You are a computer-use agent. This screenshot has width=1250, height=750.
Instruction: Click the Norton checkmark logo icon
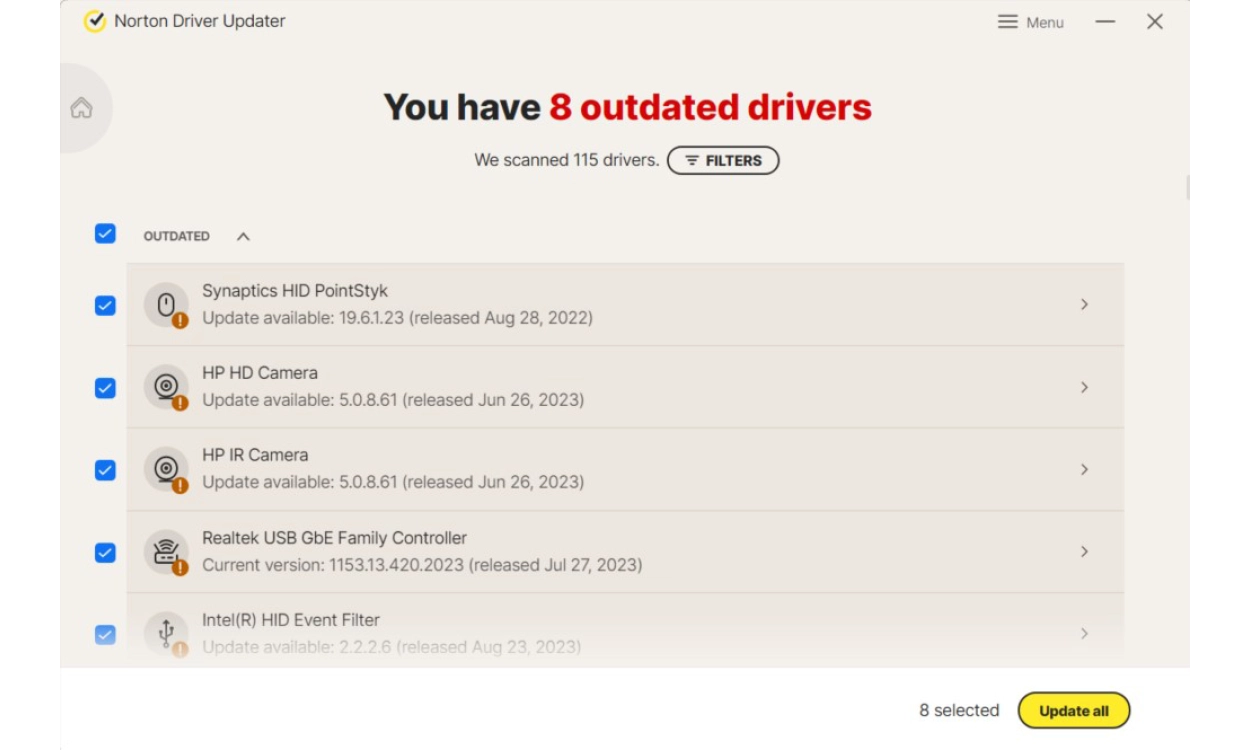tap(95, 21)
